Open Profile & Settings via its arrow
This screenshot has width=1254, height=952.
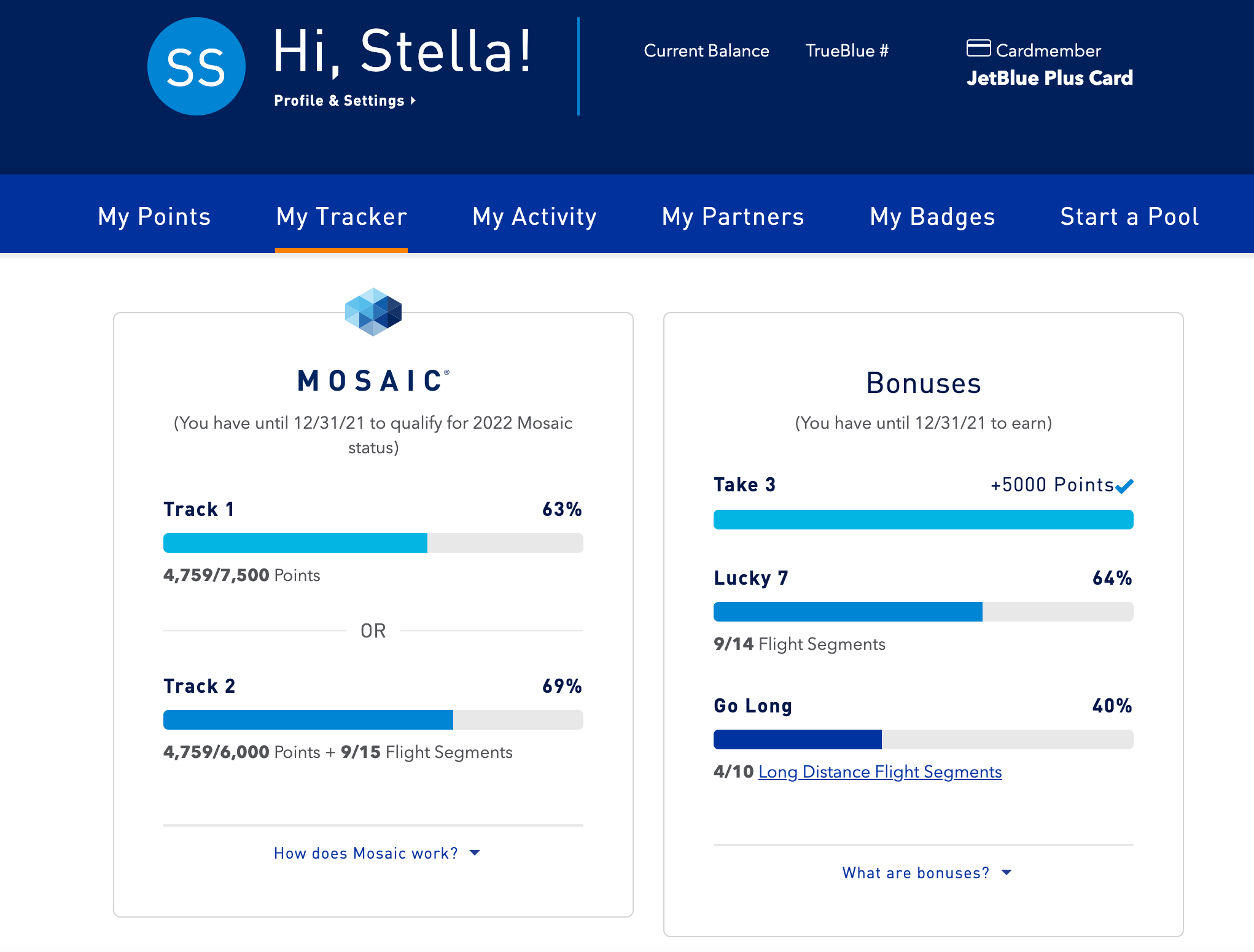[x=413, y=101]
